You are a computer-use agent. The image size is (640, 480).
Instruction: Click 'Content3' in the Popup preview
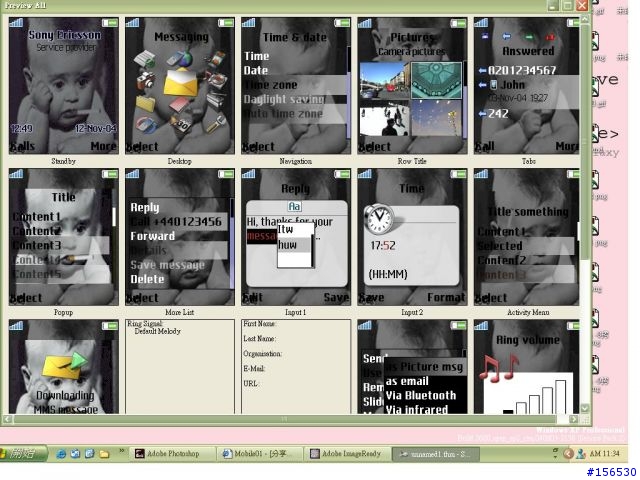click(x=37, y=245)
